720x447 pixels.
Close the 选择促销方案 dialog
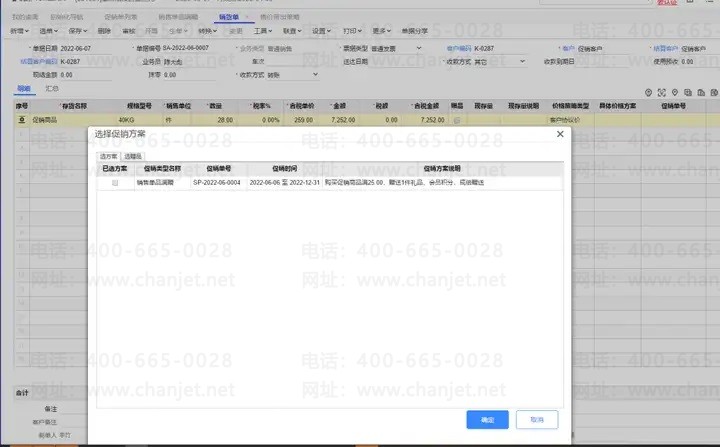560,134
